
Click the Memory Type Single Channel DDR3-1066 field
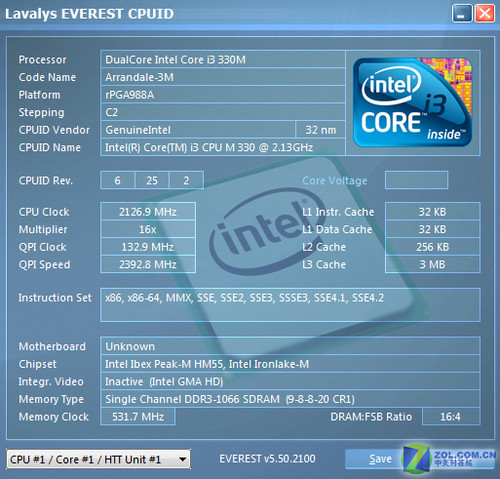click(290, 399)
